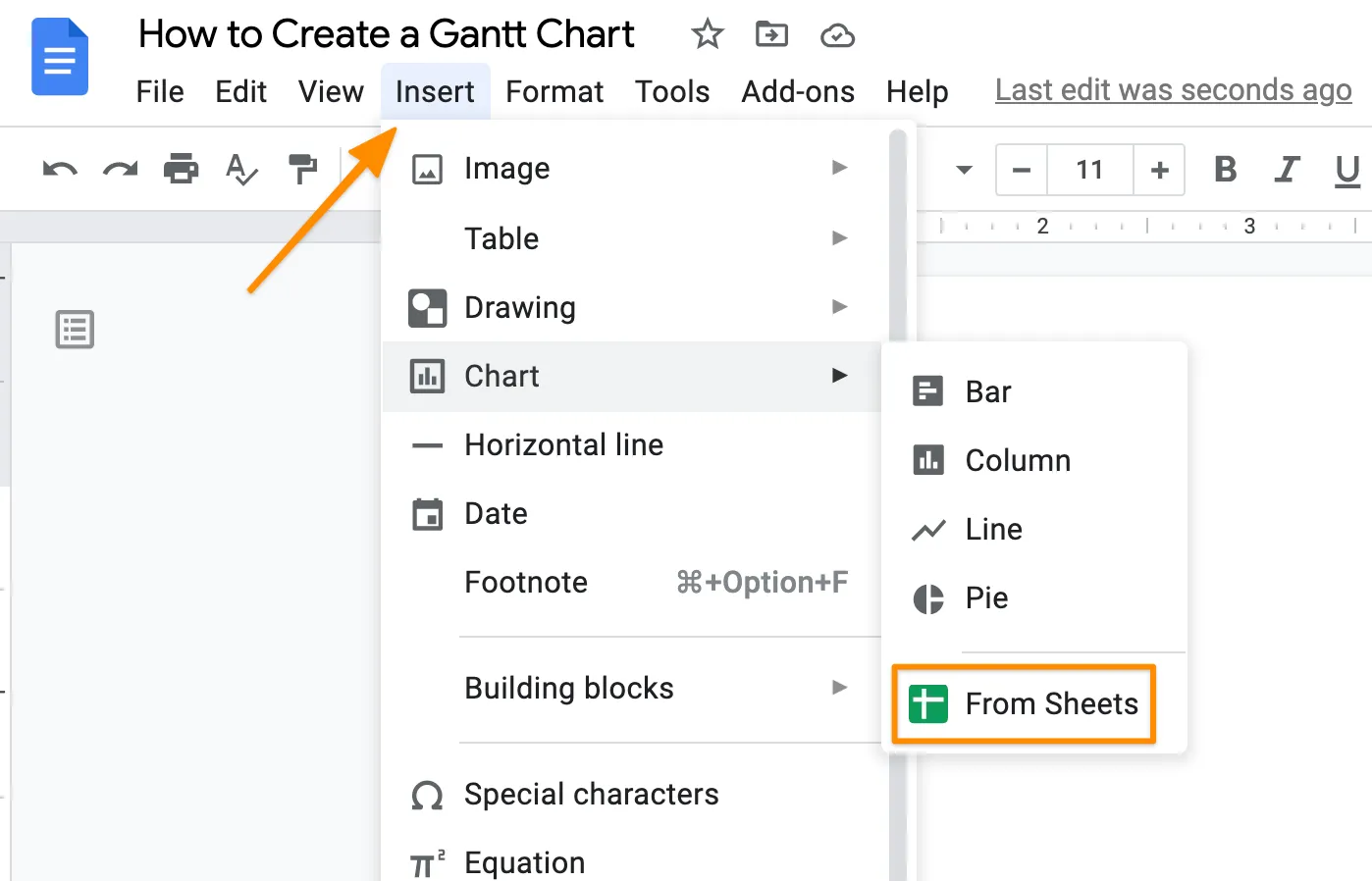The width and height of the screenshot is (1372, 881).
Task: Click the Redo arrow icon
Action: [x=120, y=170]
